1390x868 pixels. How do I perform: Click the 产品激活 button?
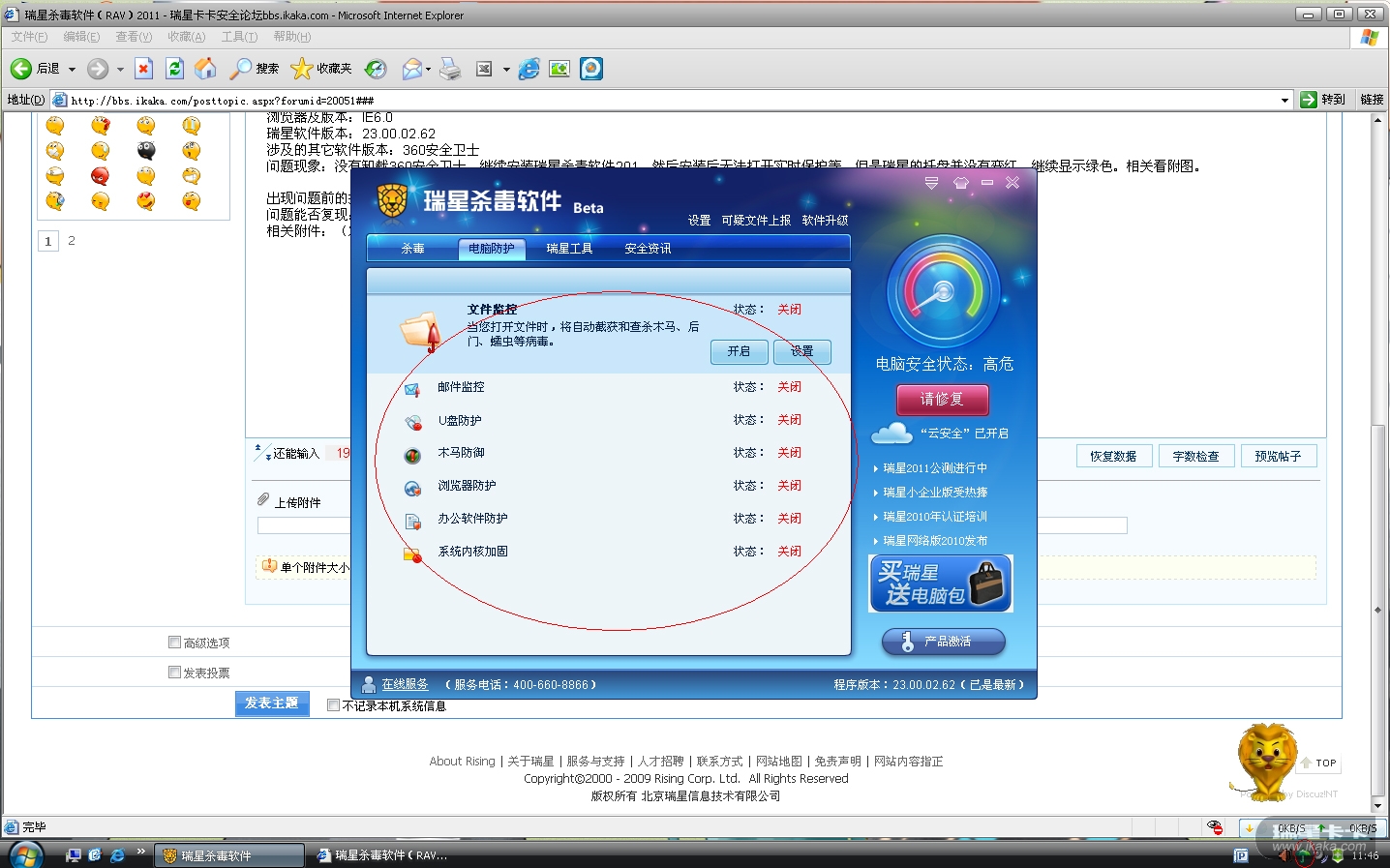[x=944, y=642]
